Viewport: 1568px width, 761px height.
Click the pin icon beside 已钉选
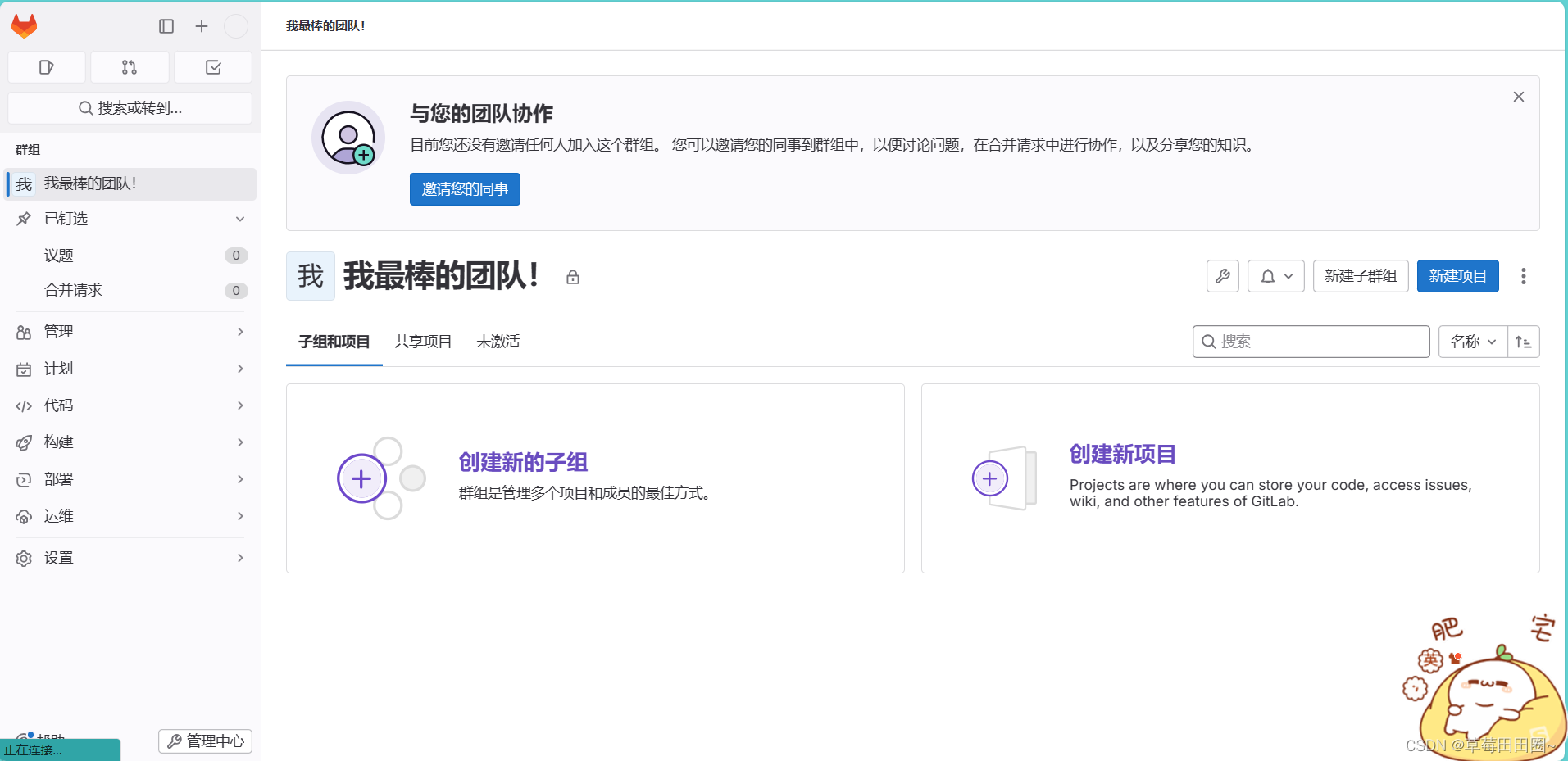pos(24,219)
